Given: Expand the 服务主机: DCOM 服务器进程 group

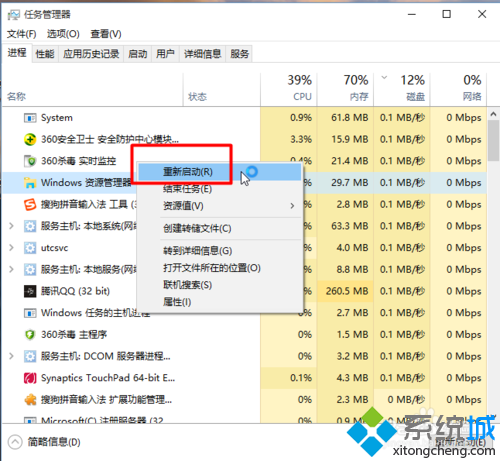Looking at the screenshot, I should coord(11,356).
